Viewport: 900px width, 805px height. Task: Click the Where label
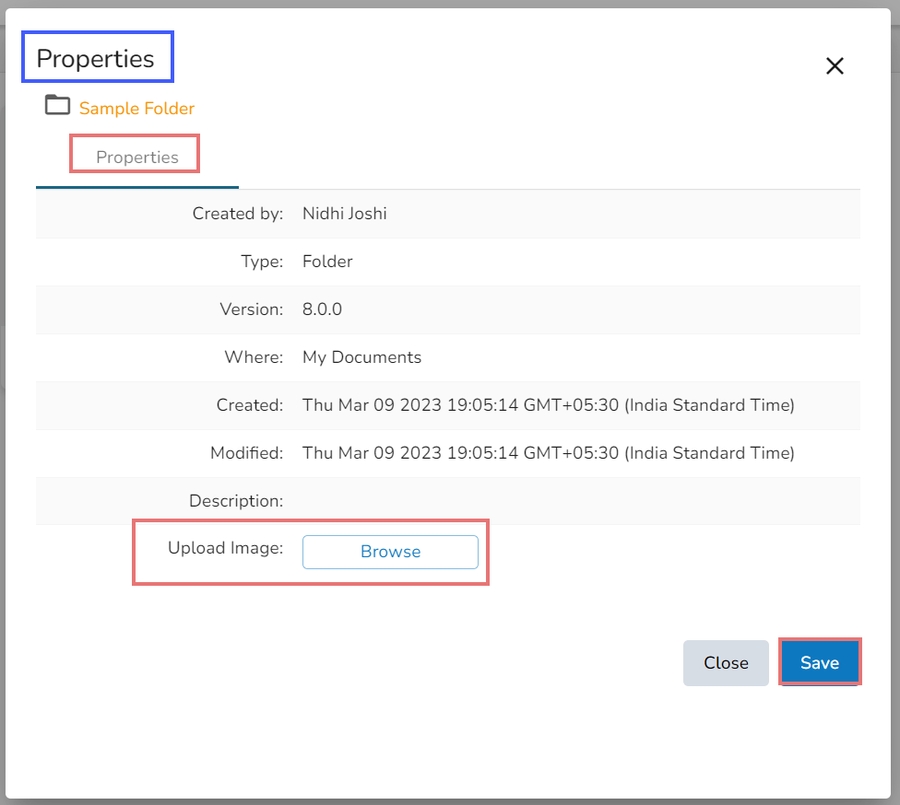click(x=254, y=357)
